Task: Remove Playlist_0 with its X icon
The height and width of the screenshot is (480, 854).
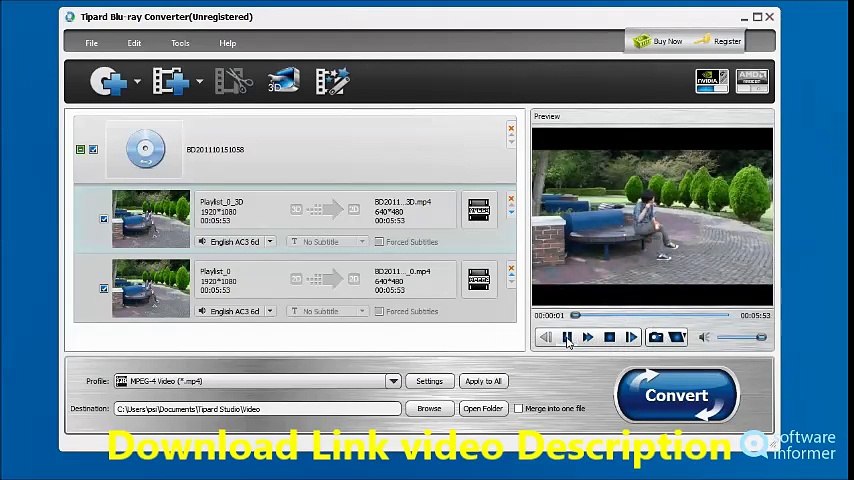Action: [x=511, y=268]
